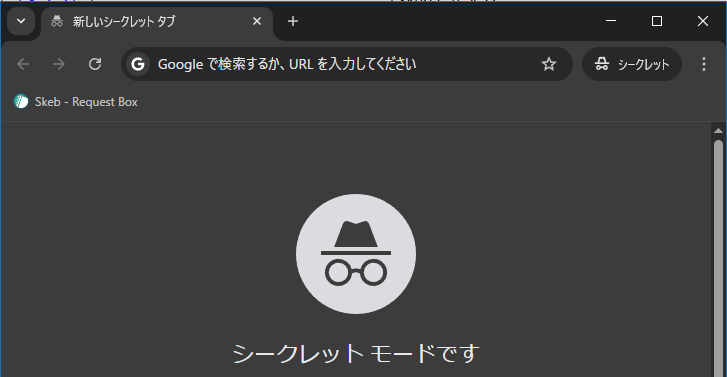The height and width of the screenshot is (377, 727).
Task: Reload the page
Action: pos(95,64)
